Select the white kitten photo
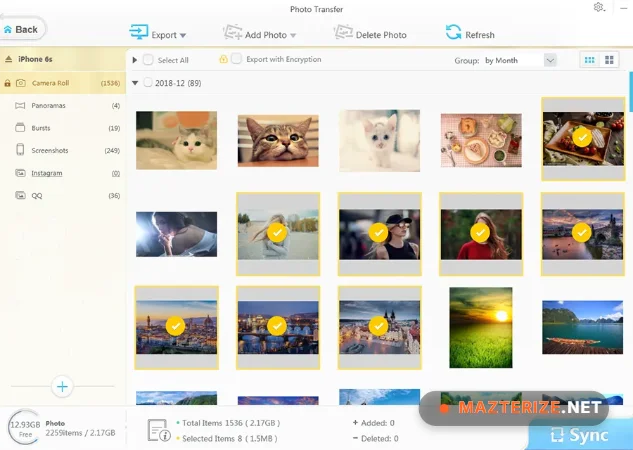Screen dimensions: 633x450 pos(379,140)
